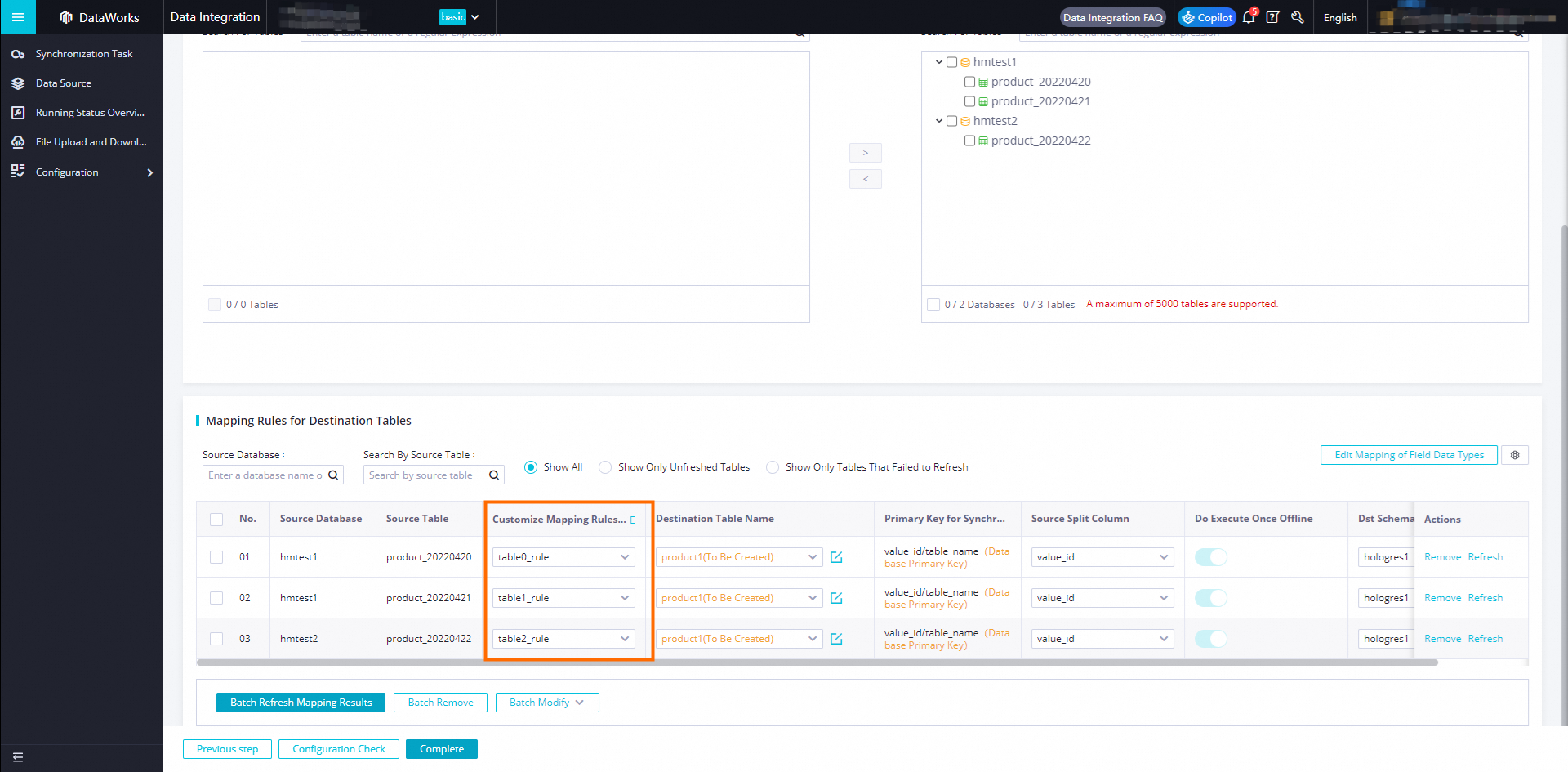Collapse the hmtest2 tree node
1568x772 pixels.
(x=939, y=121)
